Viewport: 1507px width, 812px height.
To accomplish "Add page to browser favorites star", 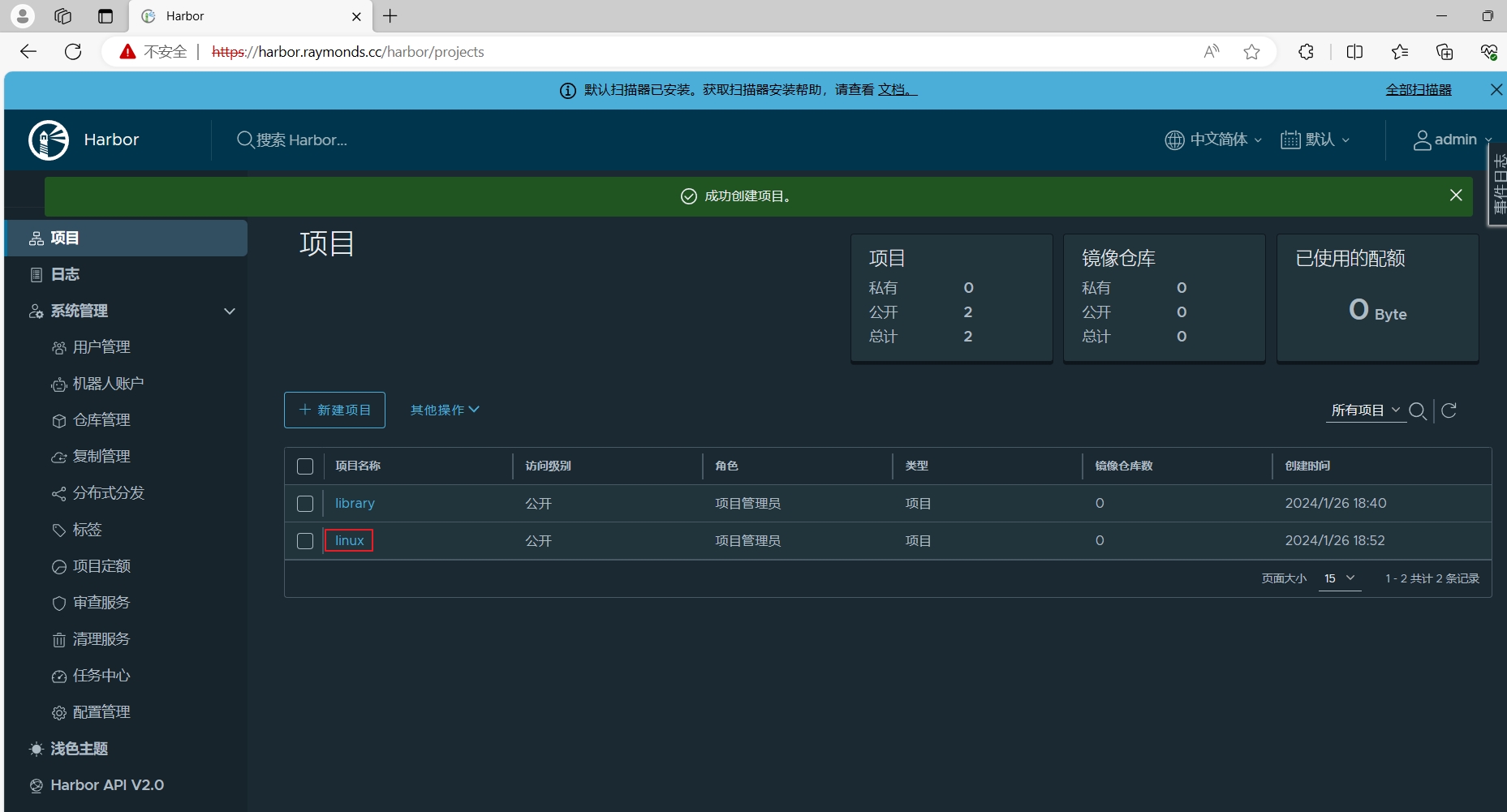I will pos(1251,52).
